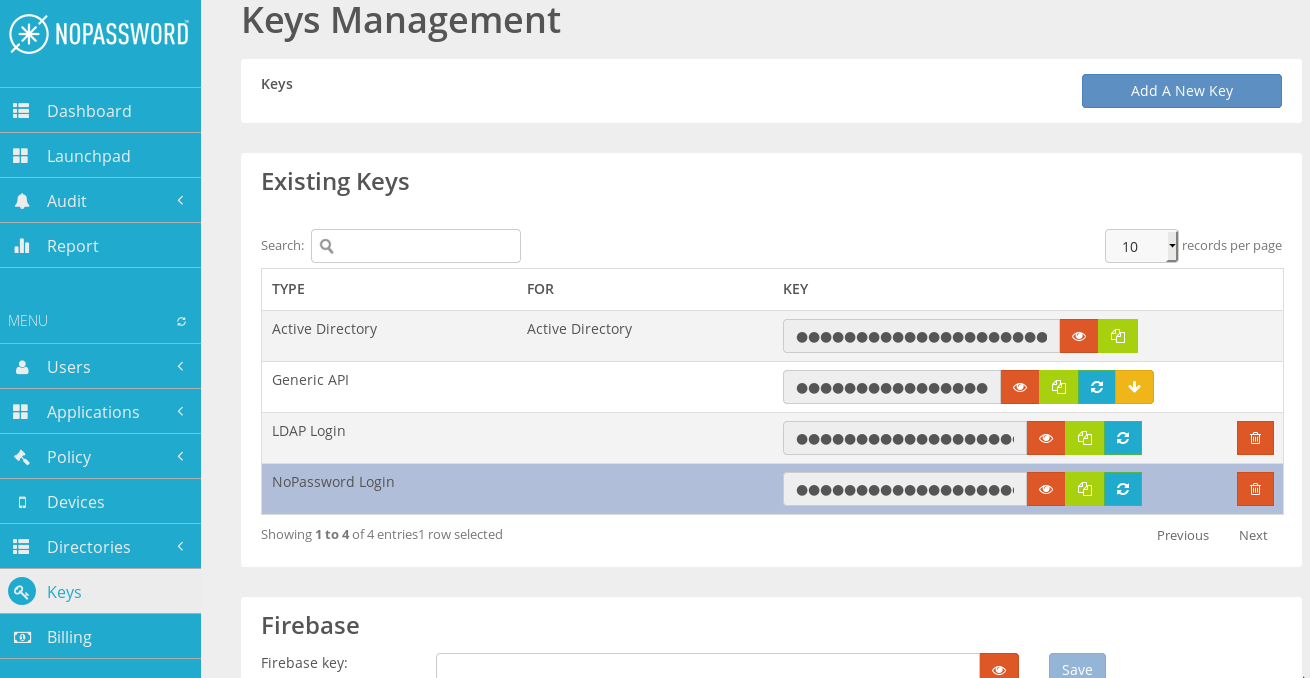Expand the Users menu chevron

click(x=181, y=367)
